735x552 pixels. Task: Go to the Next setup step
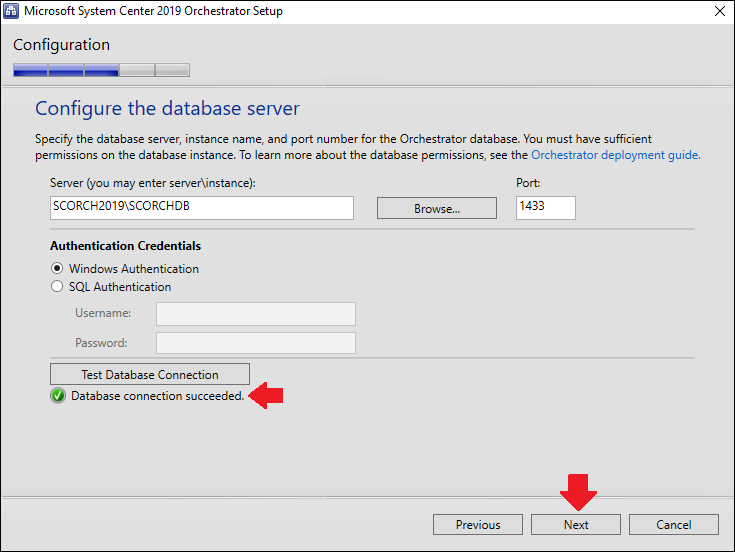point(576,524)
